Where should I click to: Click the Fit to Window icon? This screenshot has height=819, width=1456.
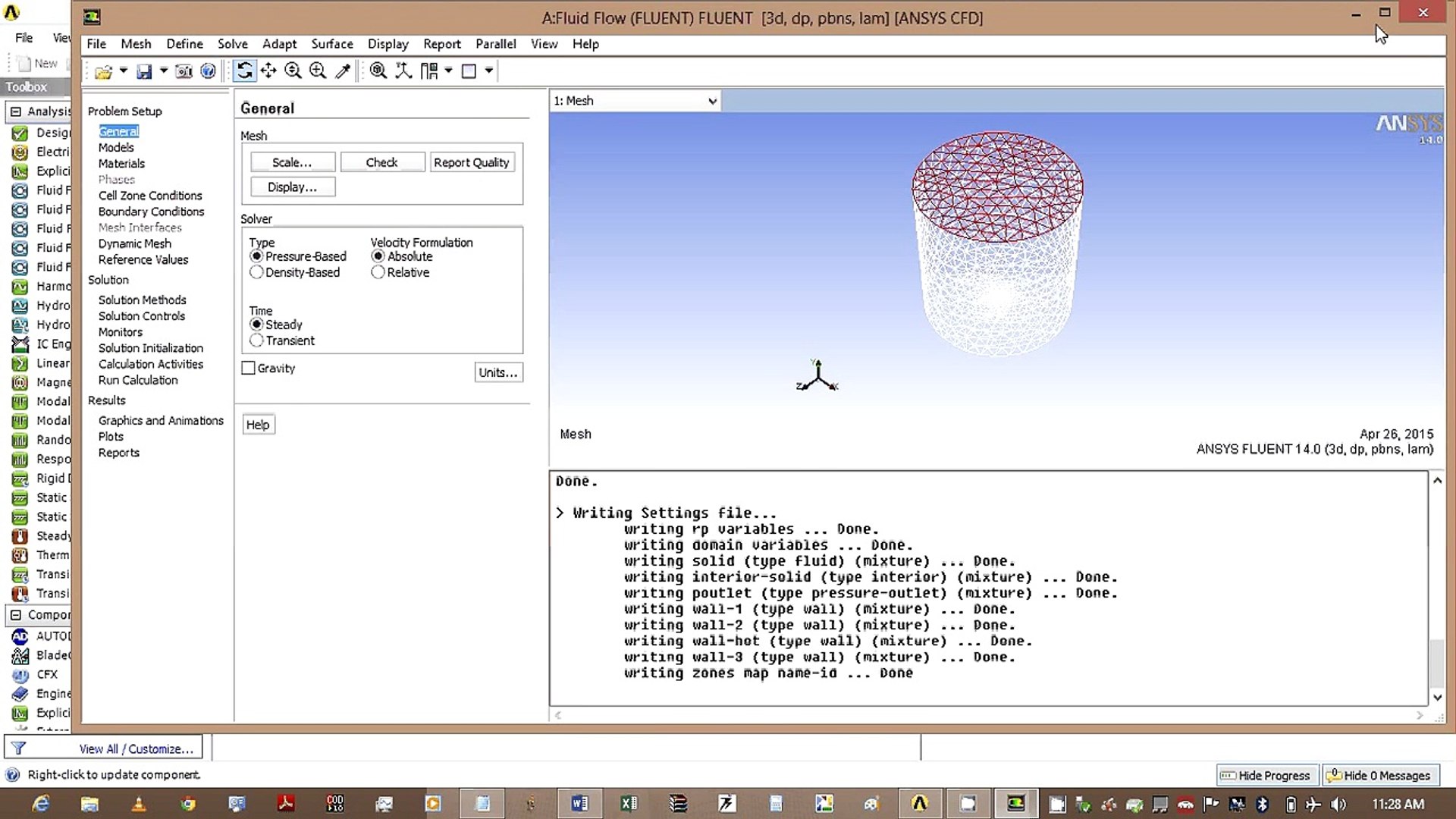378,71
